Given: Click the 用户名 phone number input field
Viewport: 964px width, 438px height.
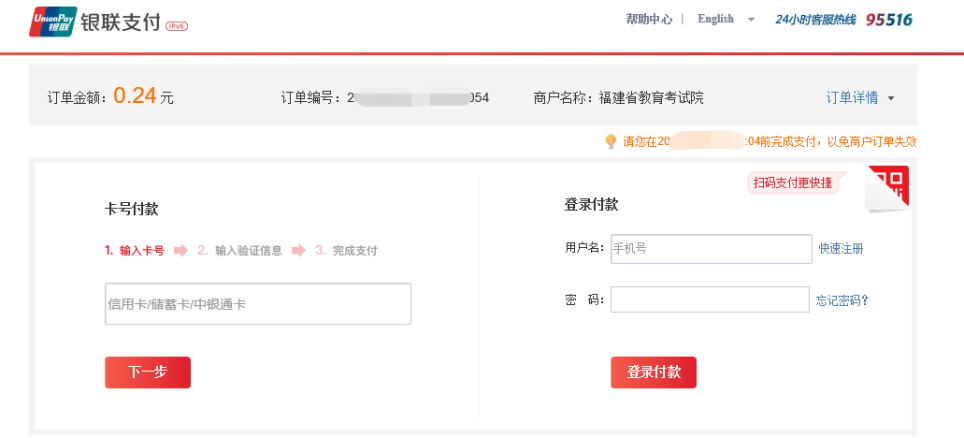Looking at the screenshot, I should pos(711,249).
